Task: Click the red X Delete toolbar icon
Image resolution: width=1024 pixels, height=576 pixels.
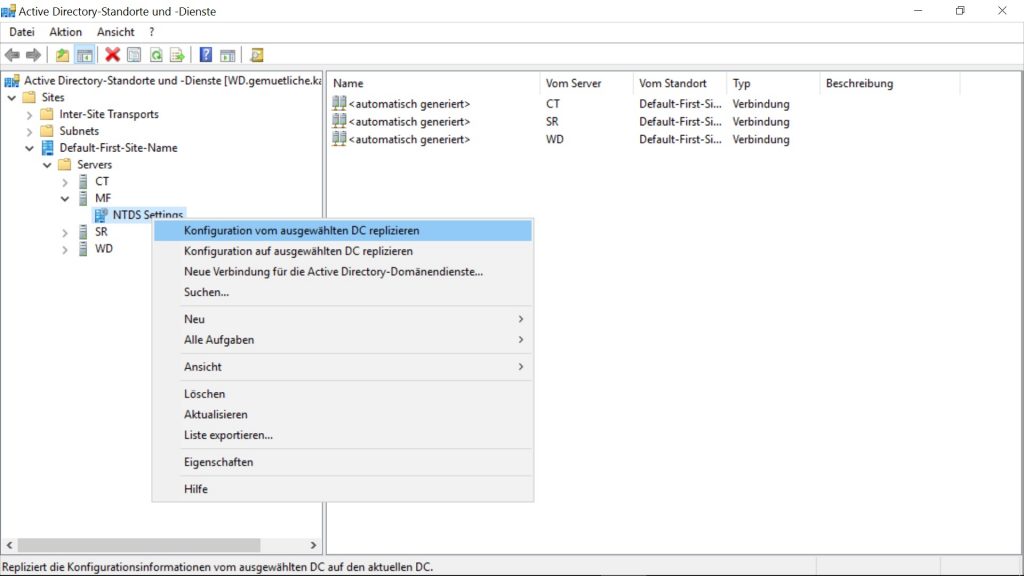Action: click(112, 55)
